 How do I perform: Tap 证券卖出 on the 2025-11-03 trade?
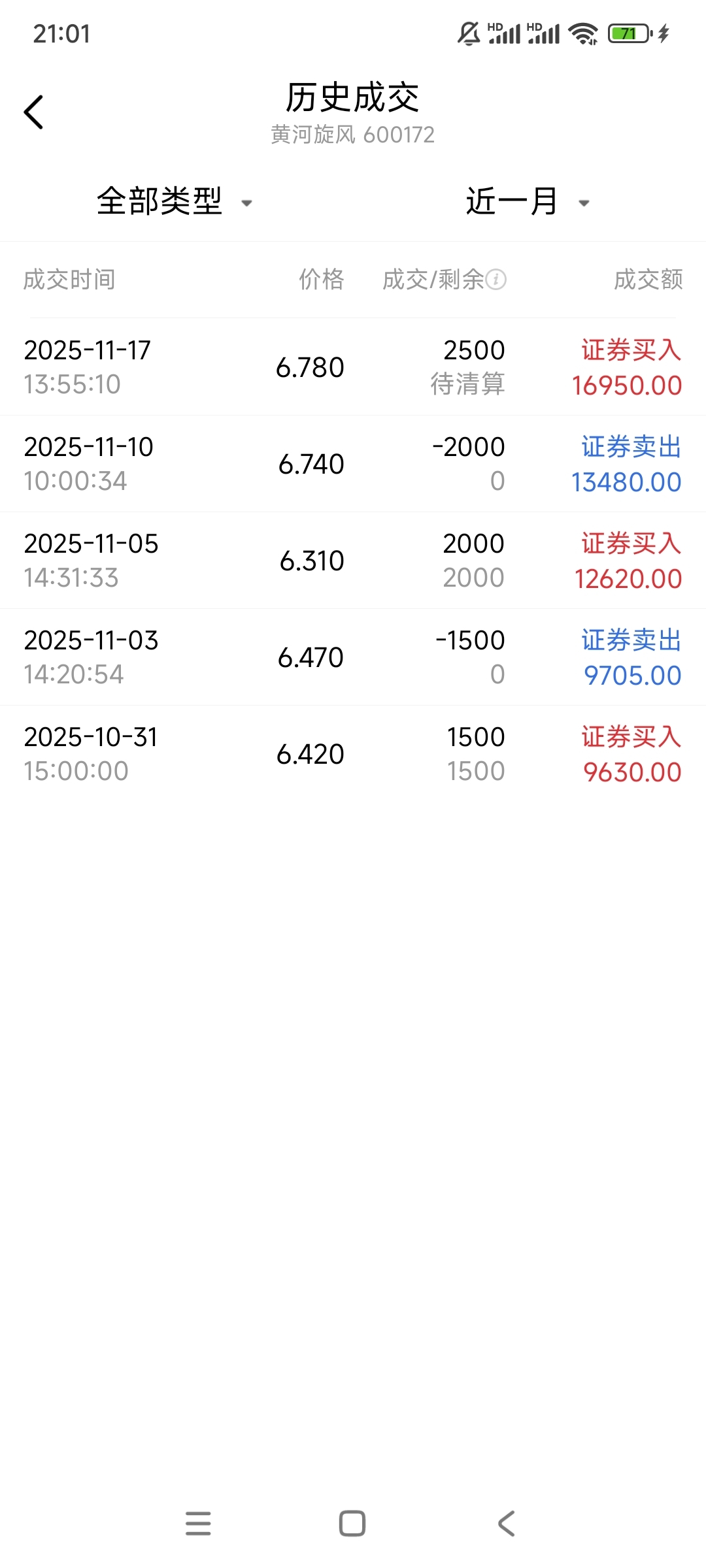click(631, 640)
